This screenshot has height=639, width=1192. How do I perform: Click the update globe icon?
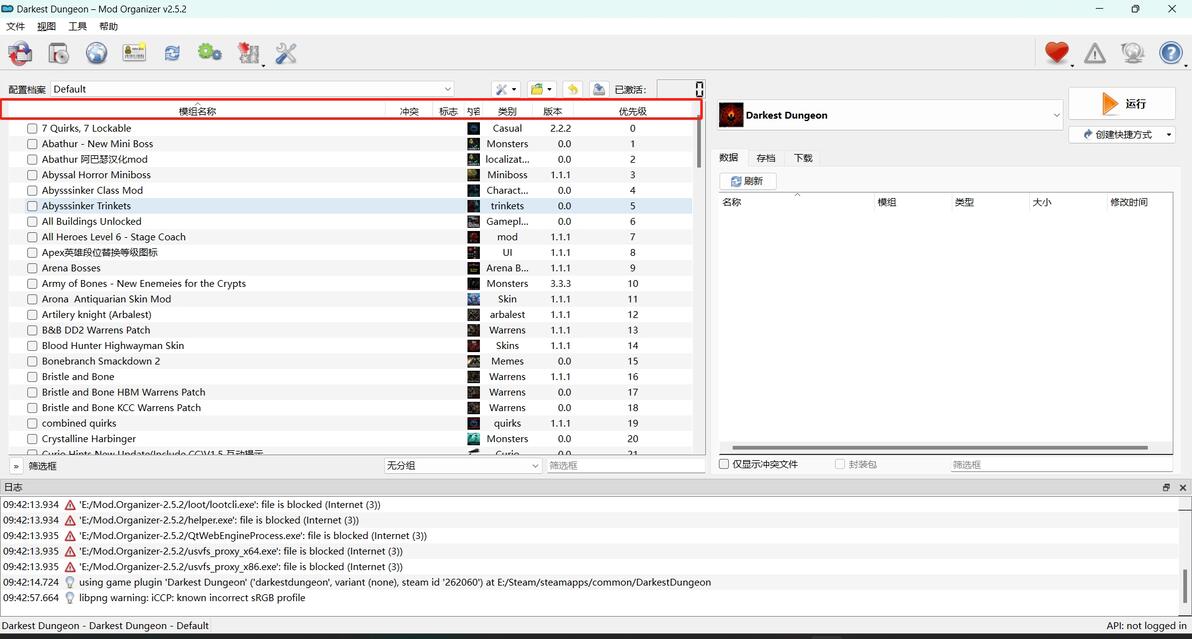click(1133, 52)
